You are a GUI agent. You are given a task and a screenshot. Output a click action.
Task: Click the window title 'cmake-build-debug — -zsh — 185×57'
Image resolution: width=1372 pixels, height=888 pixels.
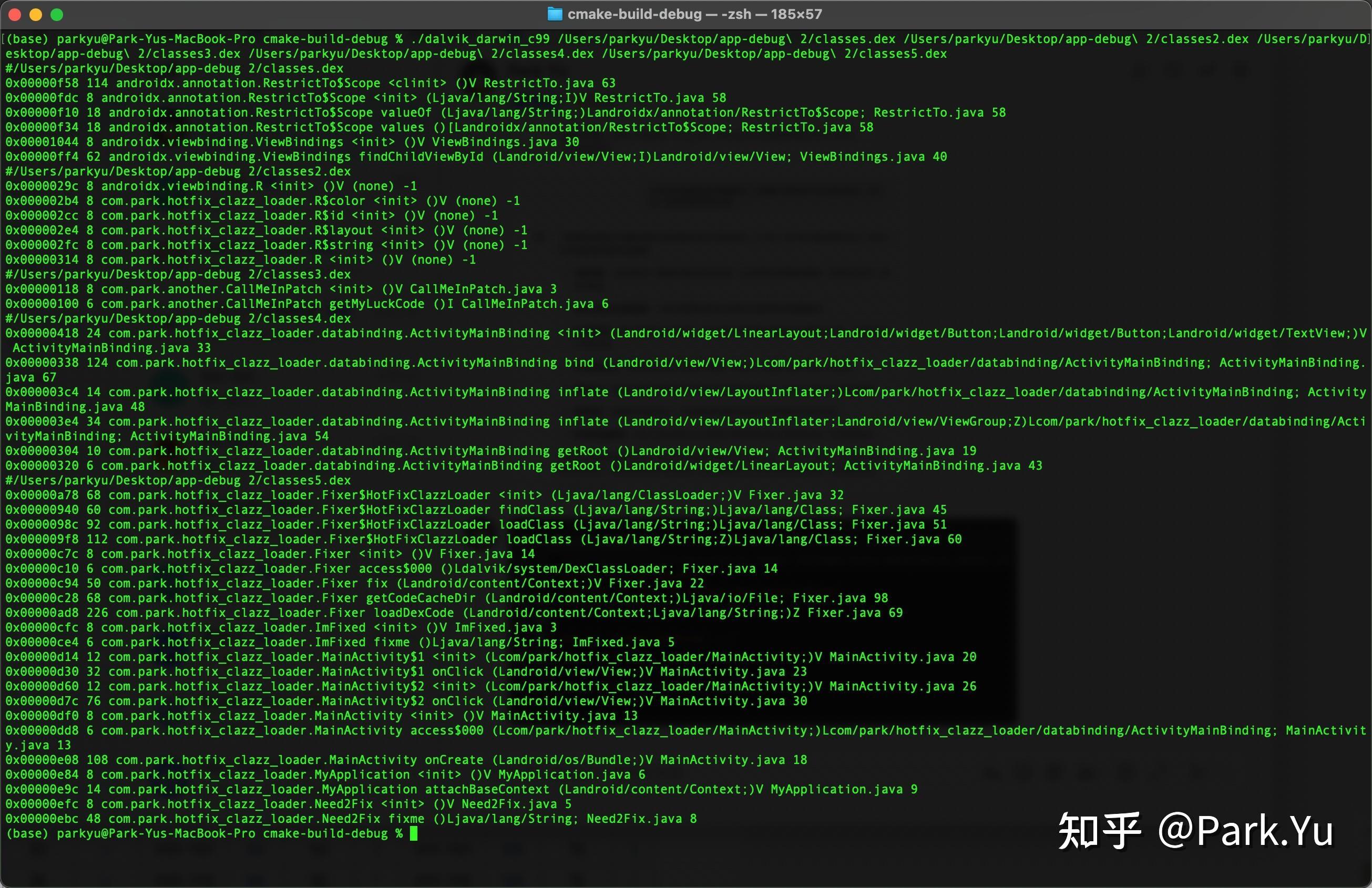click(694, 14)
